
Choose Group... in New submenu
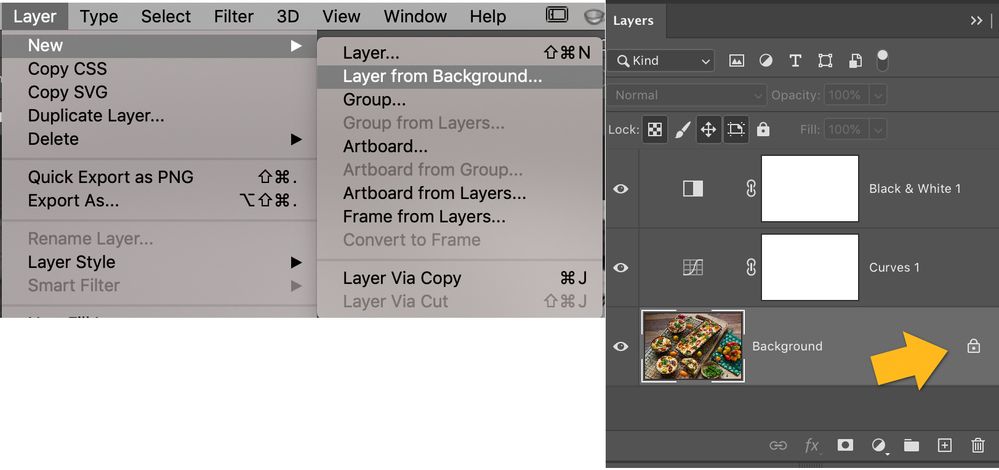[x=460, y=100]
